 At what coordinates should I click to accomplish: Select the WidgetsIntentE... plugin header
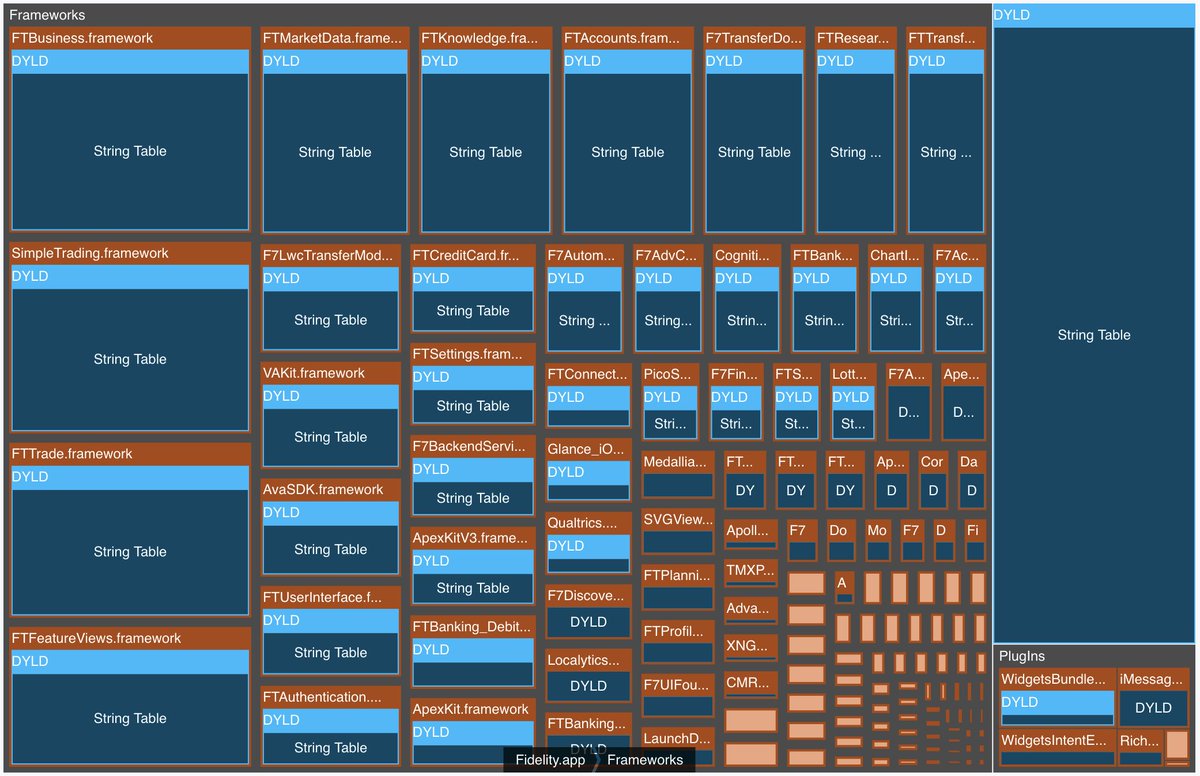coord(1057,741)
